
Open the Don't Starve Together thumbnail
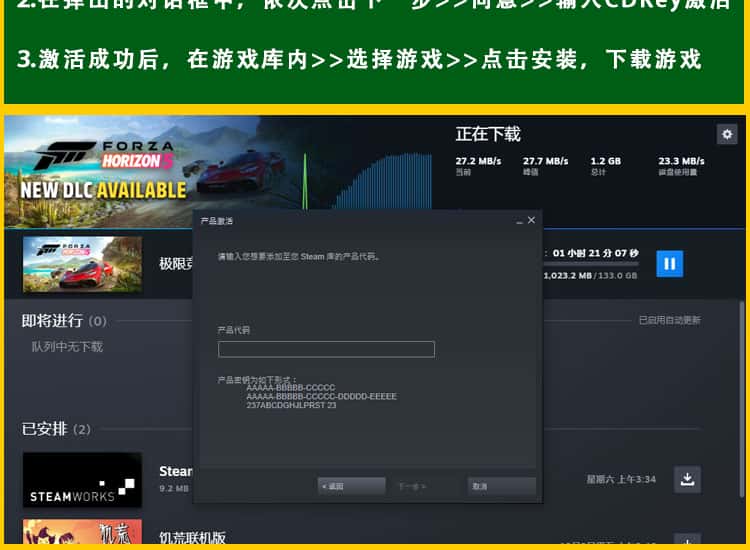click(x=82, y=531)
